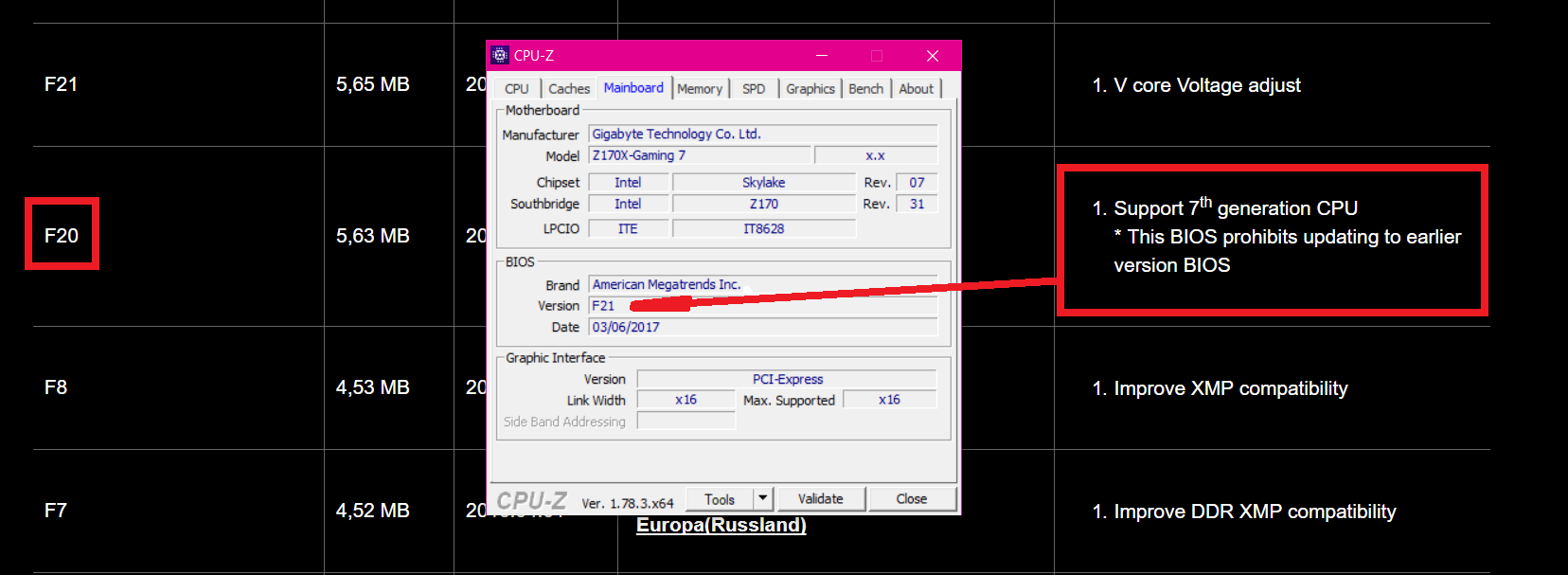The image size is (1568, 575).
Task: Click the Model field Z170X-Gaming 7
Action: tap(700, 155)
